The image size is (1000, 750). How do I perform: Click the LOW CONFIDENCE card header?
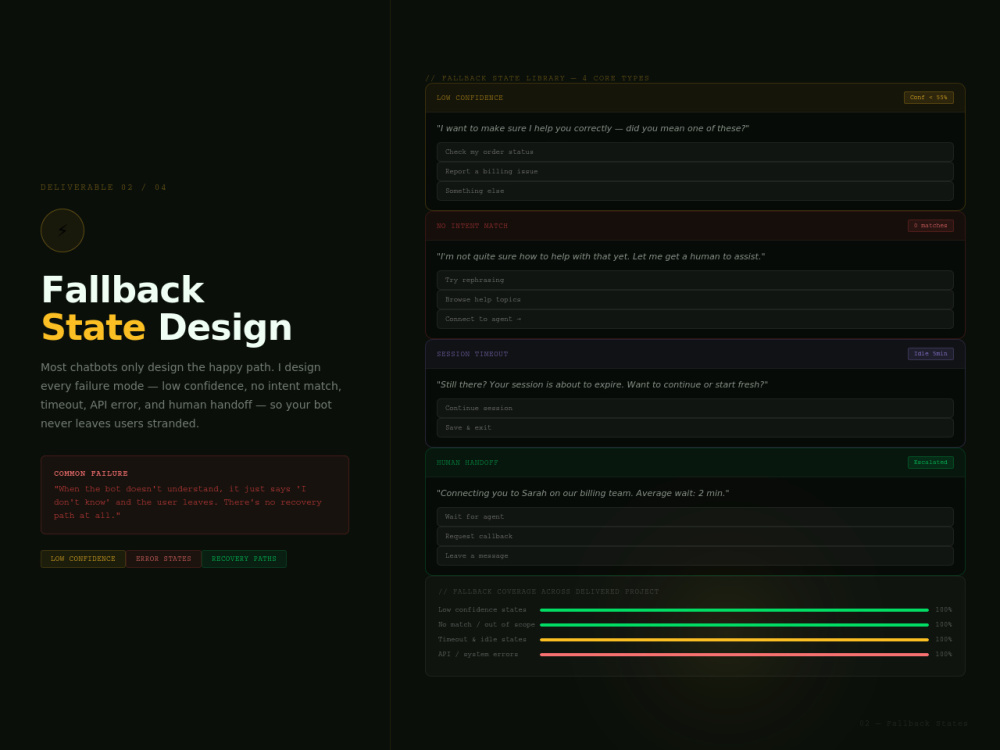pos(695,98)
